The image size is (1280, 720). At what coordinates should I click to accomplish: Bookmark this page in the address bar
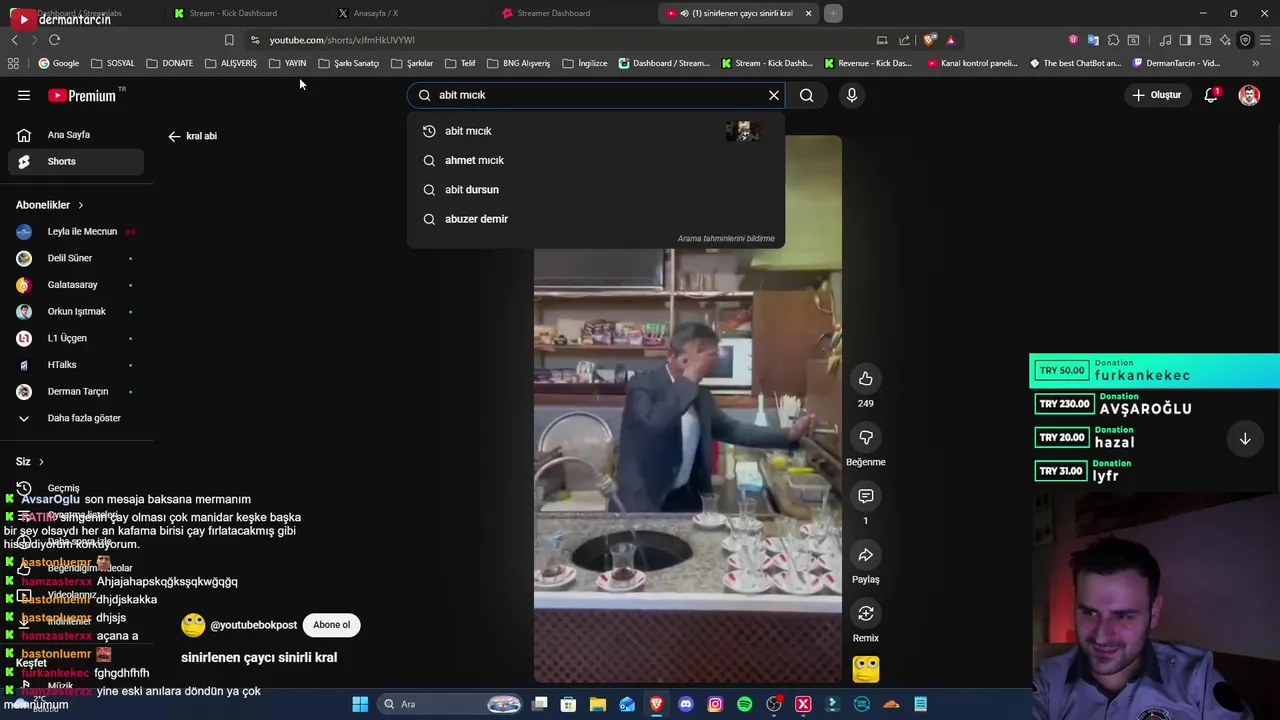pos(229,40)
